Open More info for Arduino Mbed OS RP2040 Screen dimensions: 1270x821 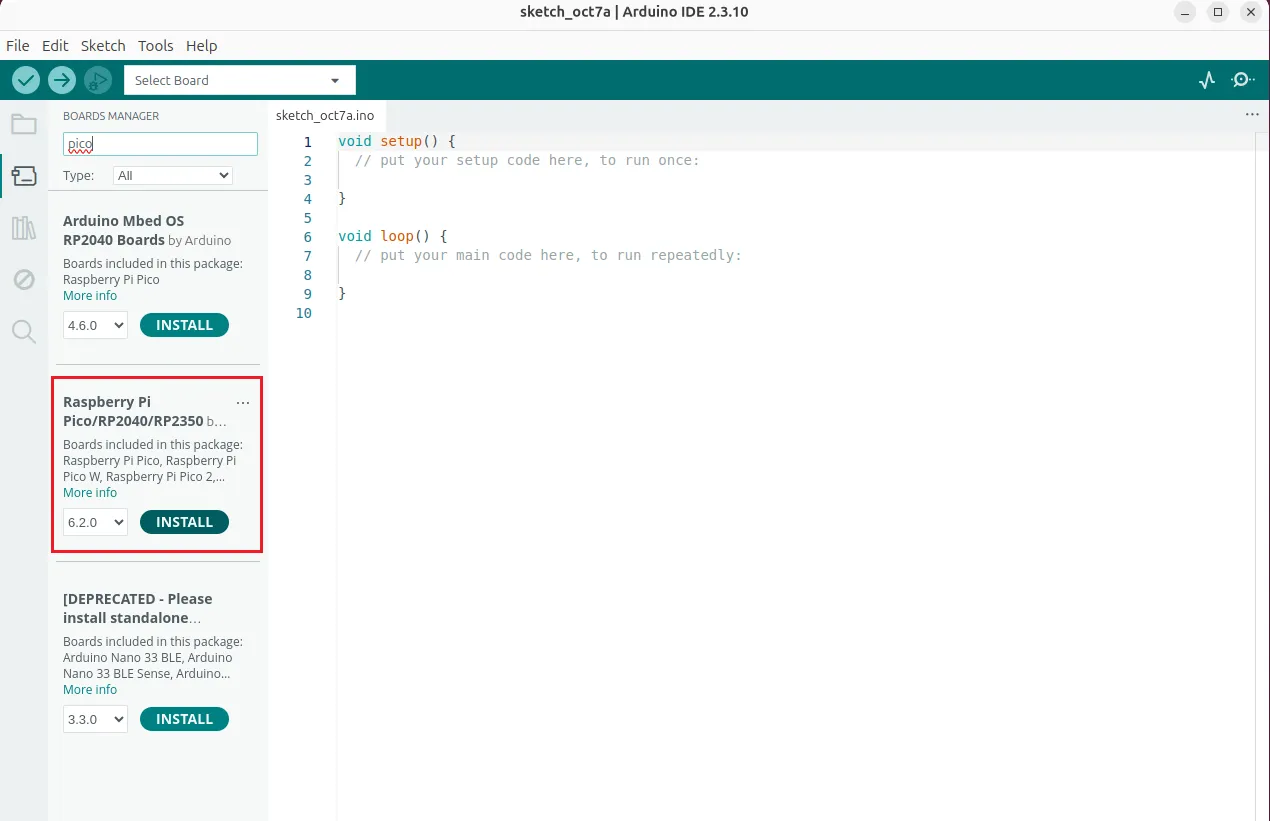[90, 296]
